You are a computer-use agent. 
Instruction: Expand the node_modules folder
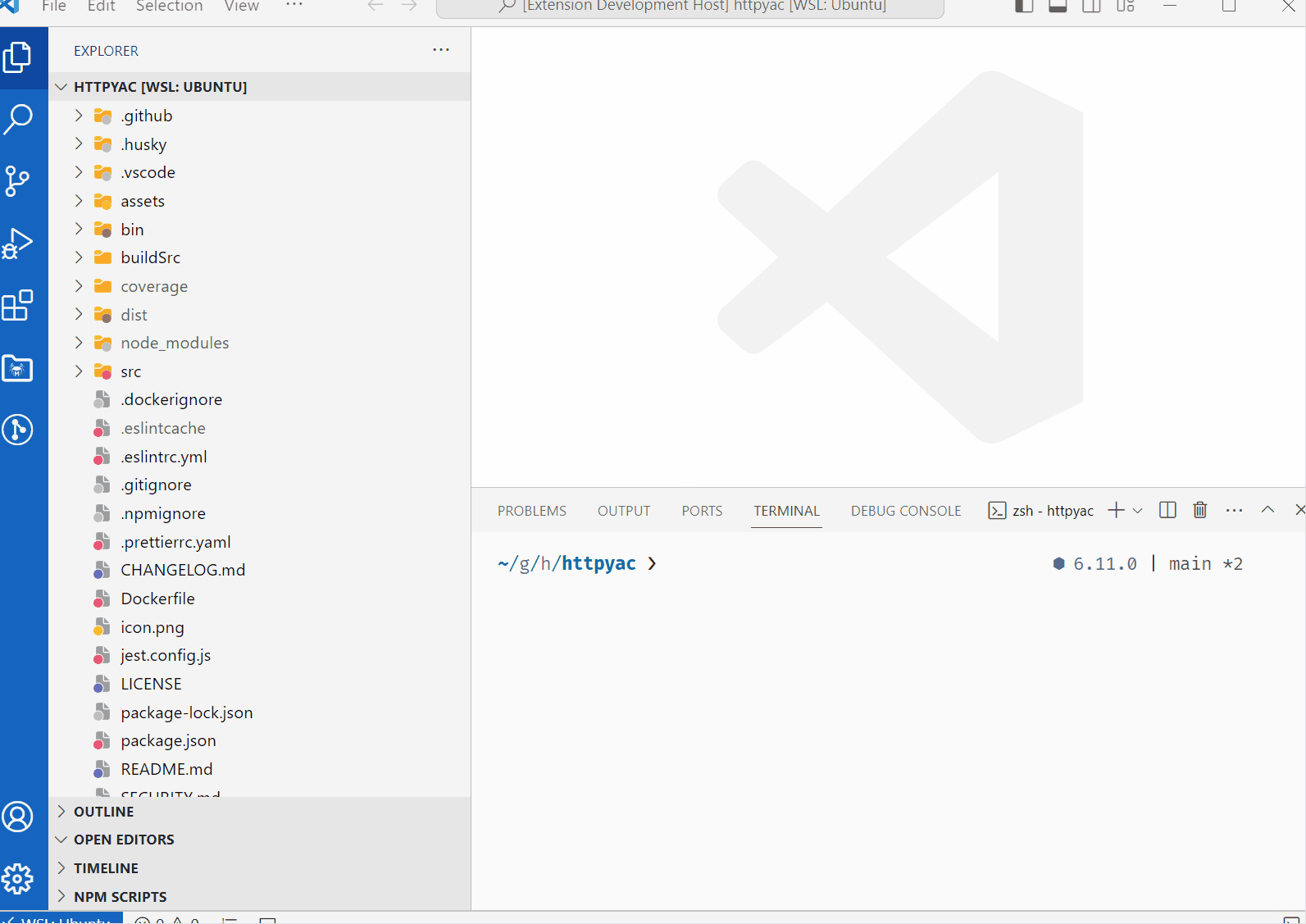click(x=260, y=343)
